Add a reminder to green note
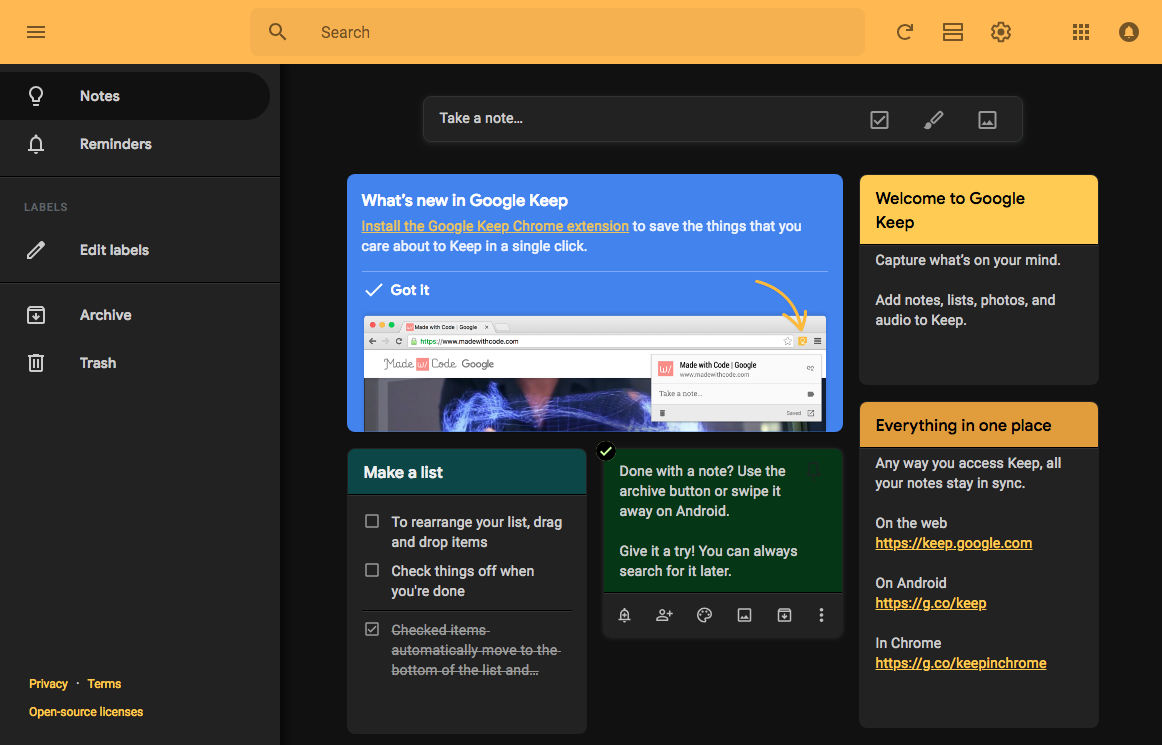Screen dimensions: 1162x745 [x=625, y=615]
